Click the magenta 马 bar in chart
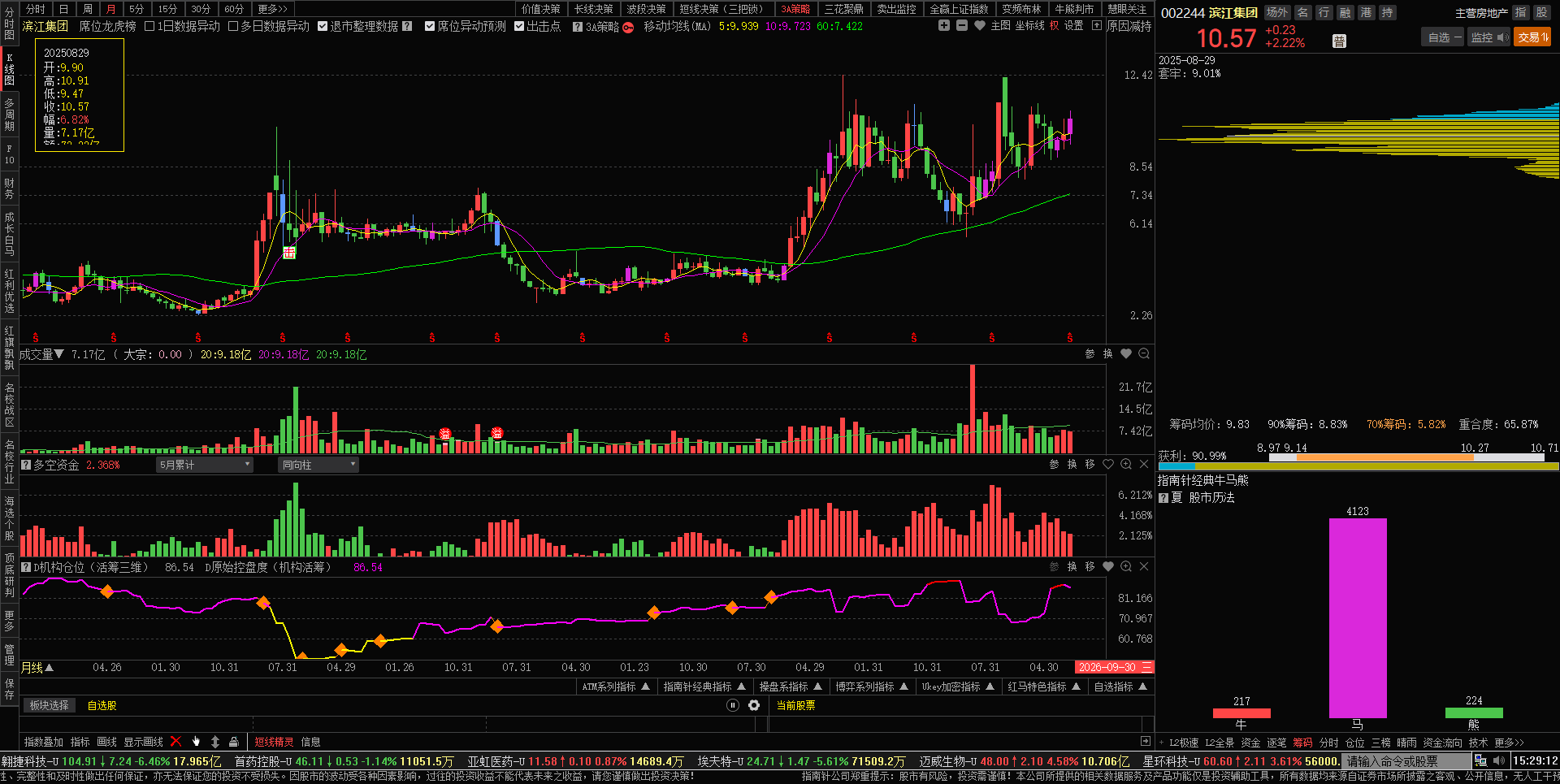 pyautogui.click(x=1358, y=618)
